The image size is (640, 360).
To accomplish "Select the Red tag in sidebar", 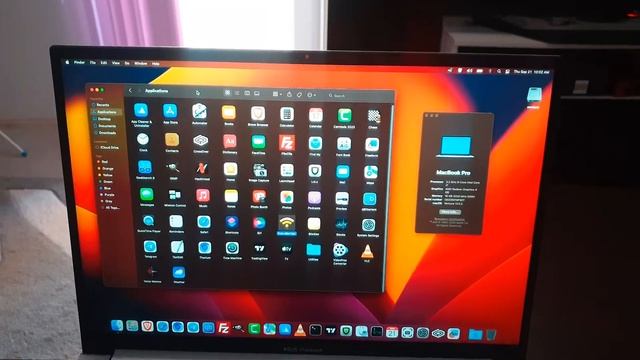I will click(x=104, y=162).
